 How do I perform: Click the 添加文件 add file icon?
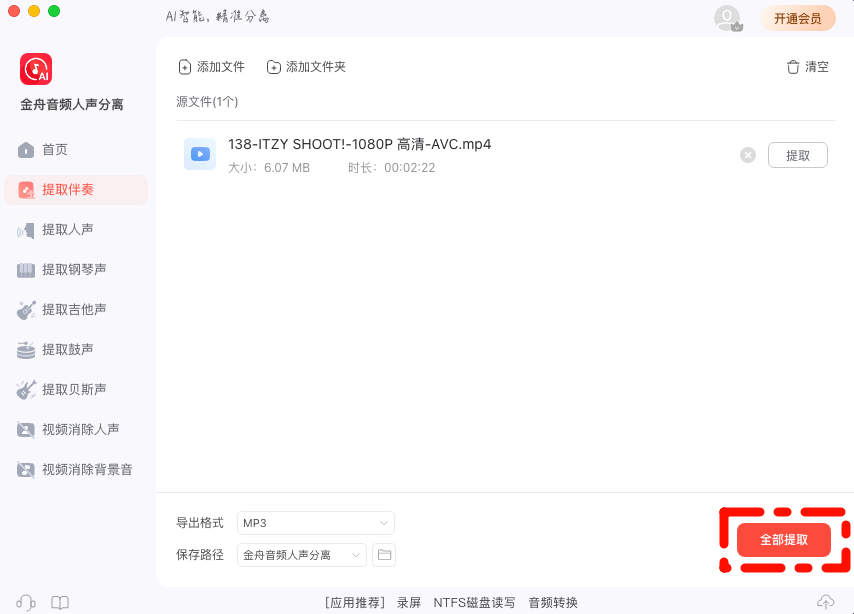click(185, 67)
